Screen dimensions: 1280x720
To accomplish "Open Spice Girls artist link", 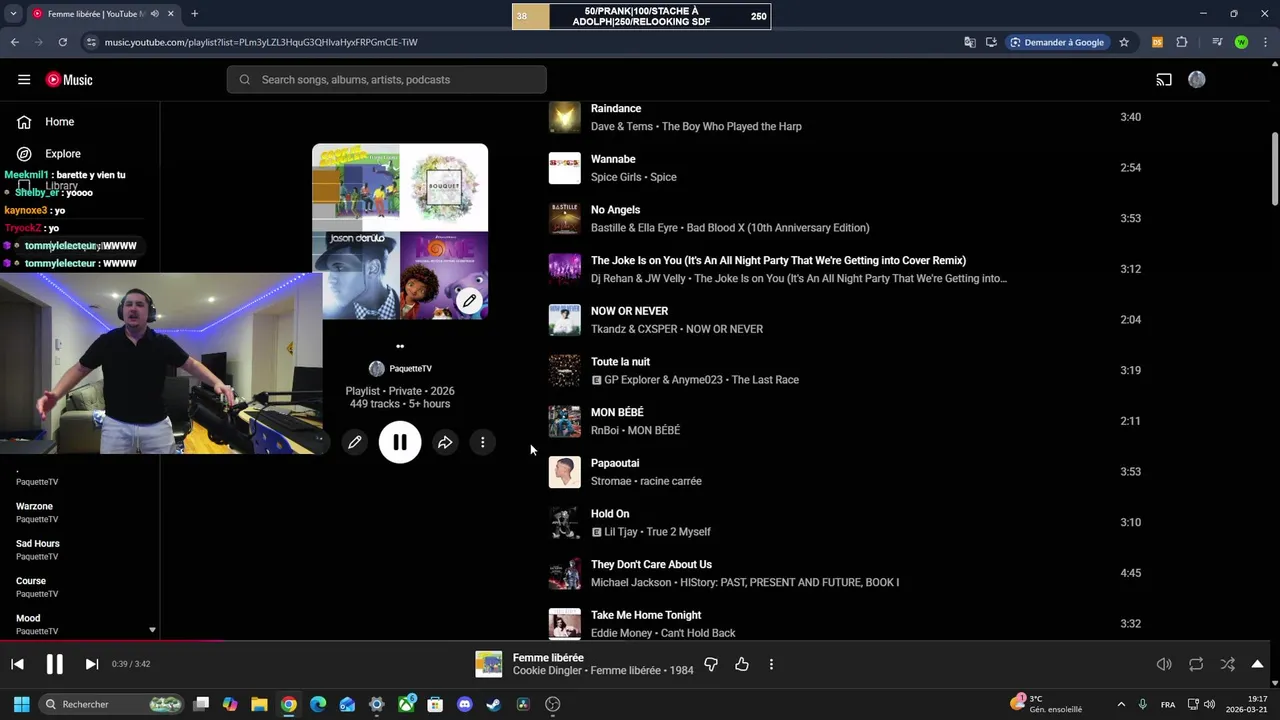I will click(x=616, y=177).
